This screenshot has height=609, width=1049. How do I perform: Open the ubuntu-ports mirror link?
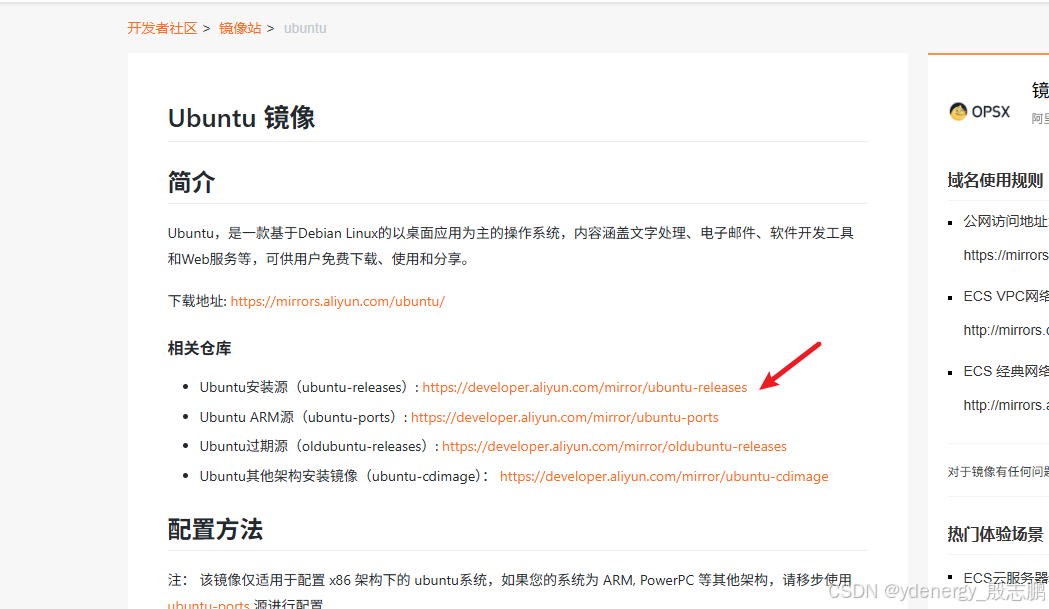coord(565,417)
